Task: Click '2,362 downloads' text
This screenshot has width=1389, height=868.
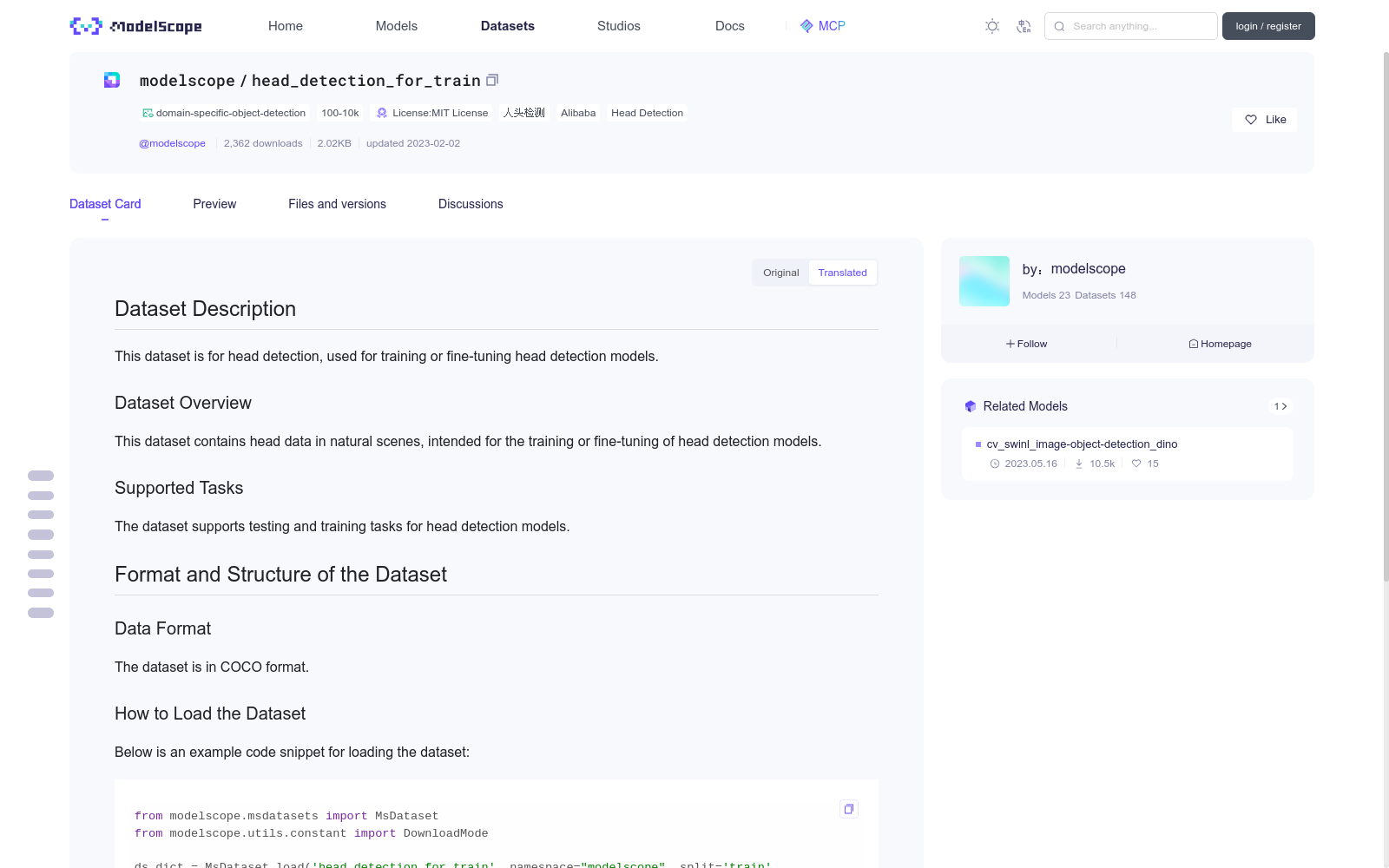Action: 263,143
